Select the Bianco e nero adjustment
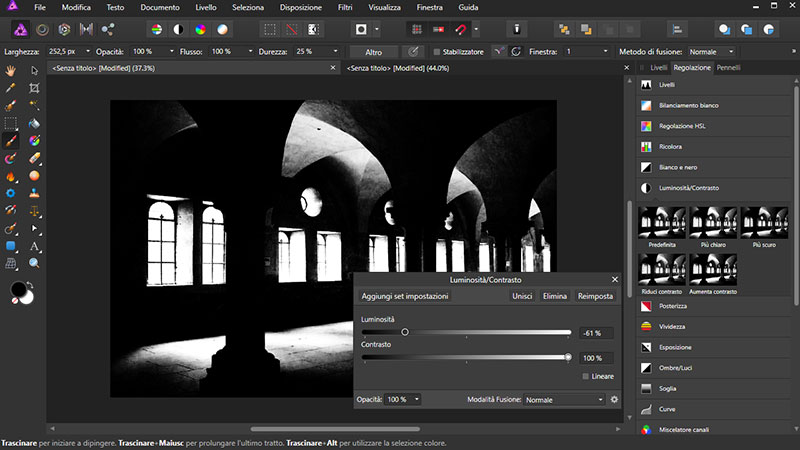 [714, 167]
